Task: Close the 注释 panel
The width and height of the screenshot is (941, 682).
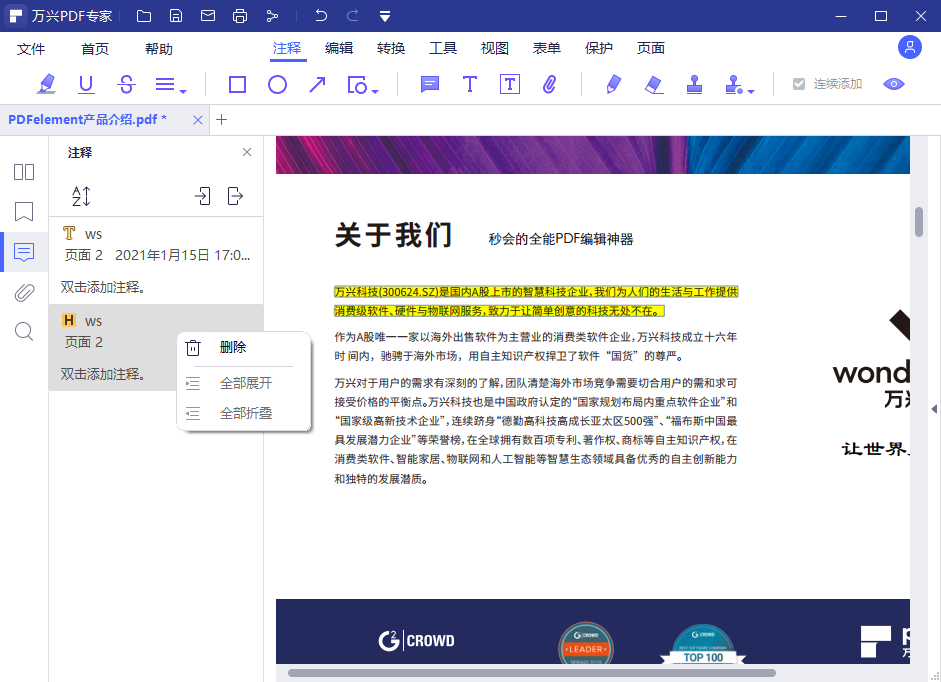Action: (247, 152)
